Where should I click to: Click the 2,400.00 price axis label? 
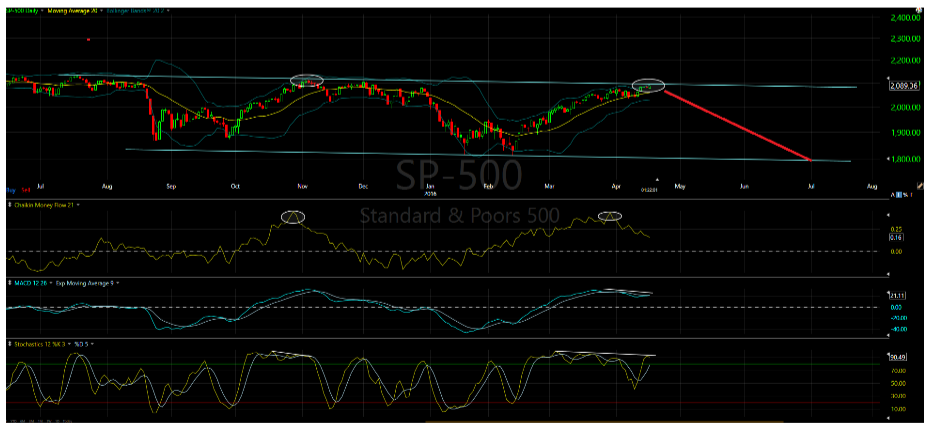(x=905, y=18)
